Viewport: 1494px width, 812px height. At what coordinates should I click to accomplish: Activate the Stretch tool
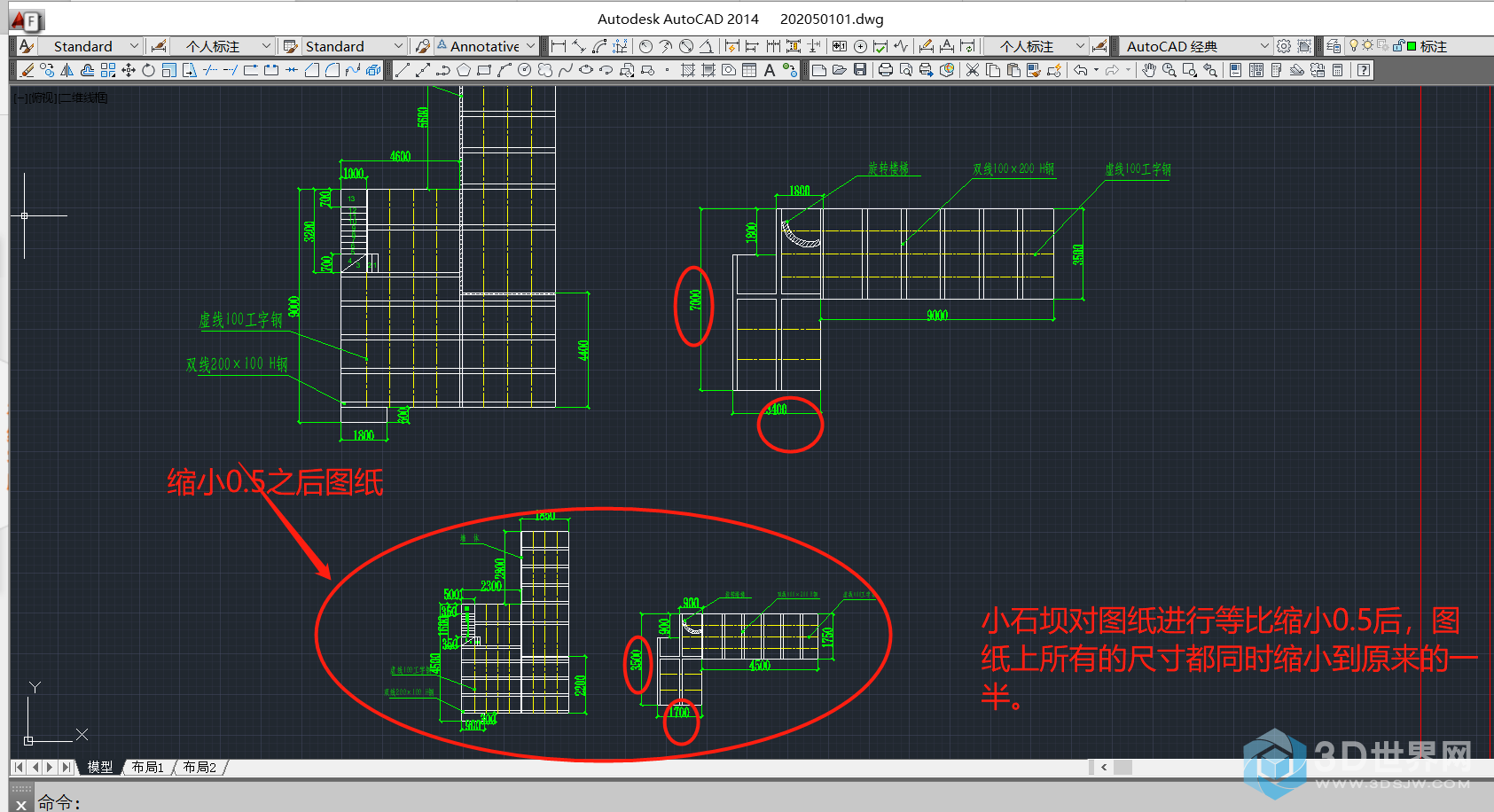point(189,70)
